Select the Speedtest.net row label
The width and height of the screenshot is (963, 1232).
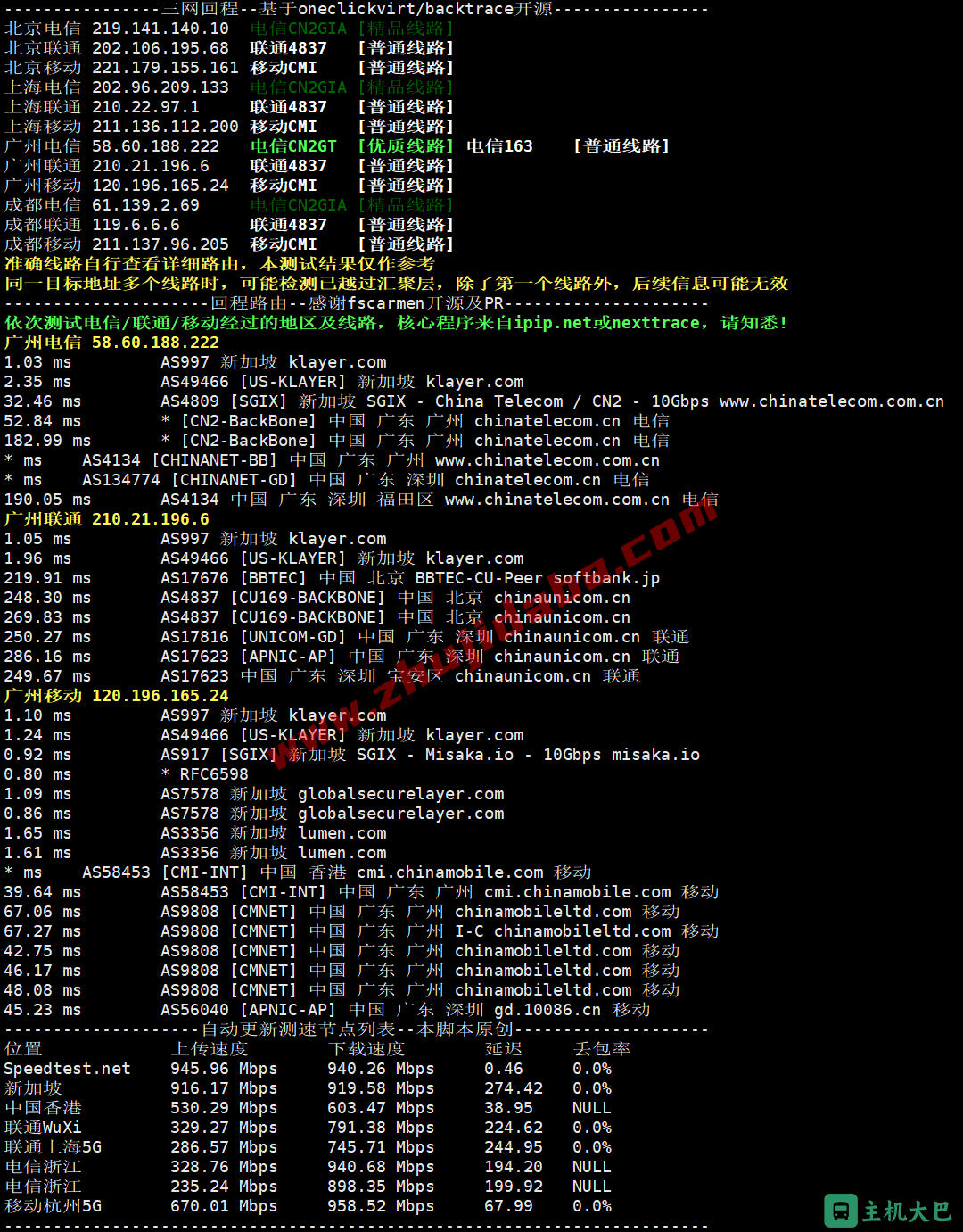pyautogui.click(x=67, y=1069)
